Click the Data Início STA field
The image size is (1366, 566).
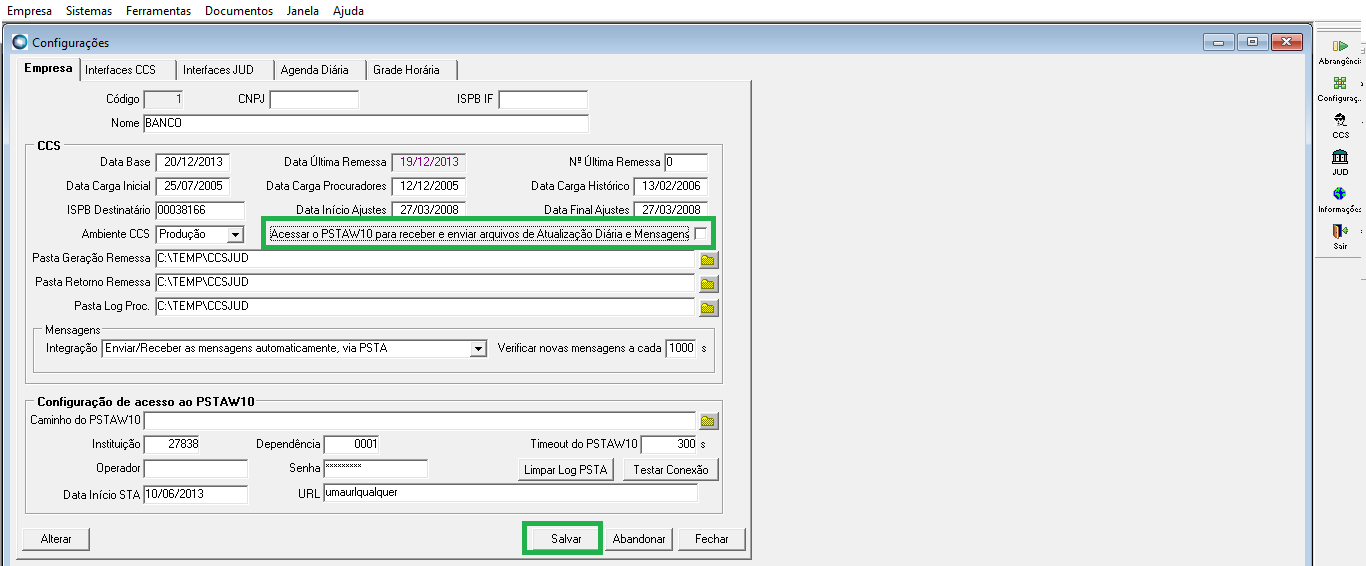(x=195, y=495)
